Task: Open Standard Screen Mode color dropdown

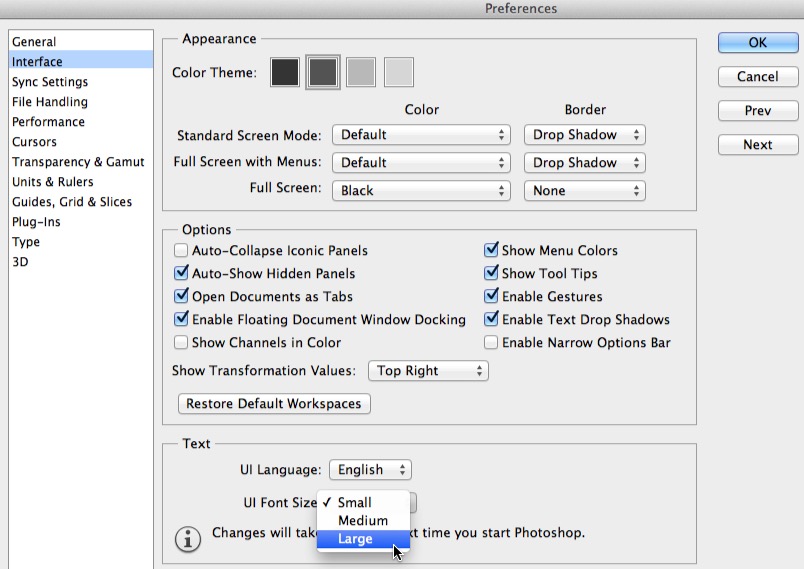Action: 421,135
